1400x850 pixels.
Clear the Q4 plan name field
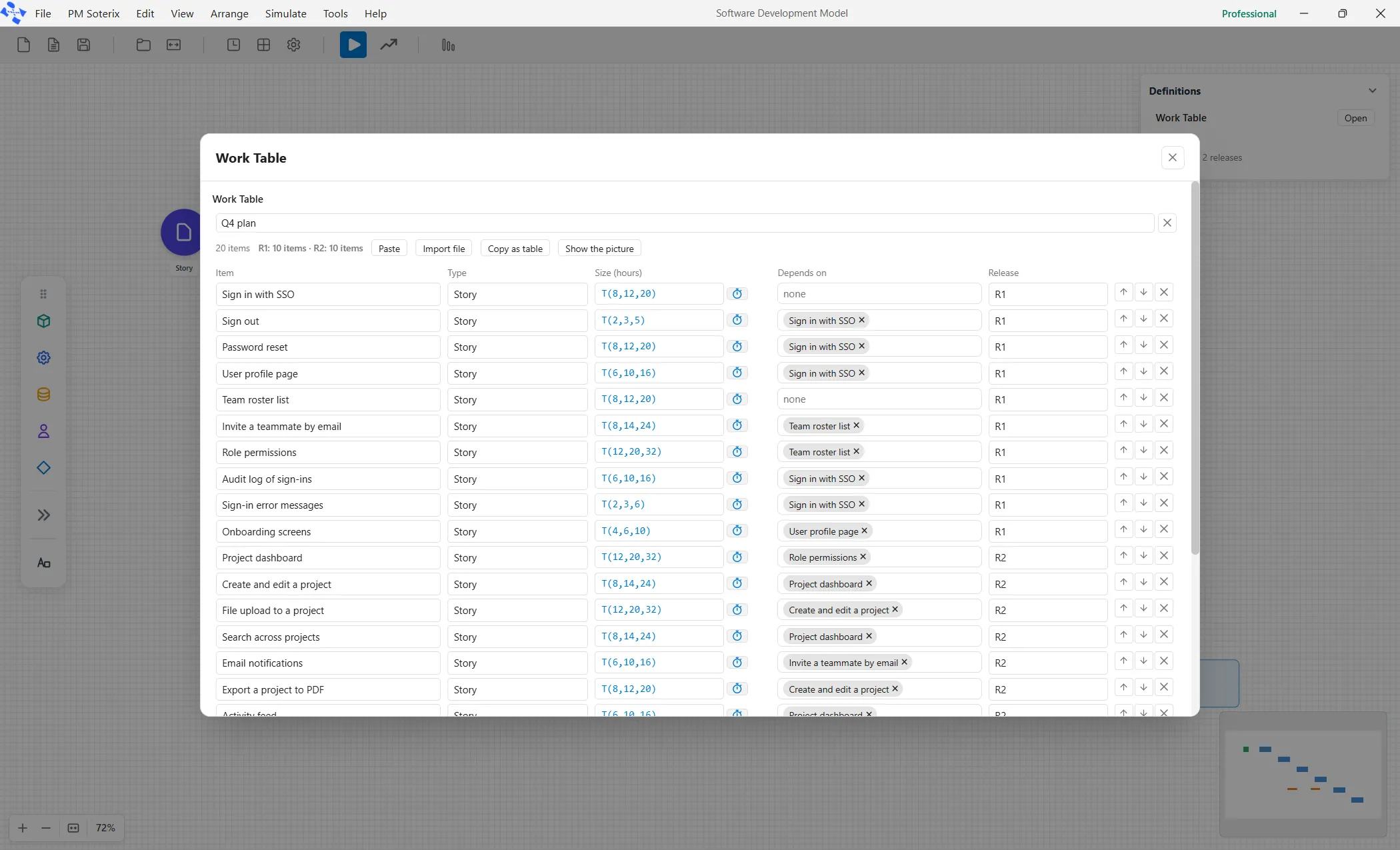(x=1167, y=223)
